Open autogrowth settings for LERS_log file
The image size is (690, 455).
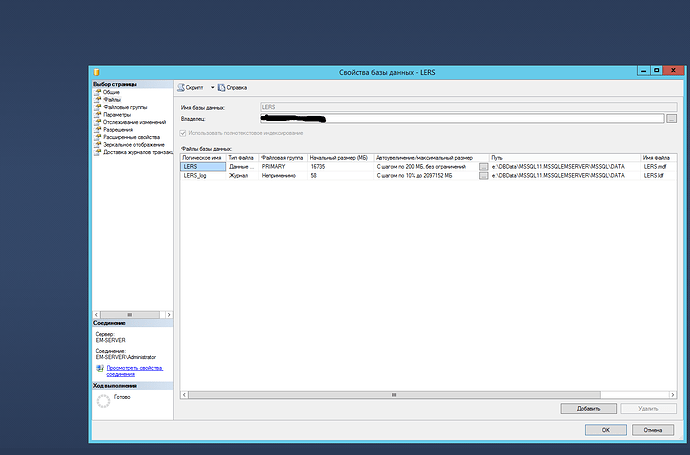(483, 176)
